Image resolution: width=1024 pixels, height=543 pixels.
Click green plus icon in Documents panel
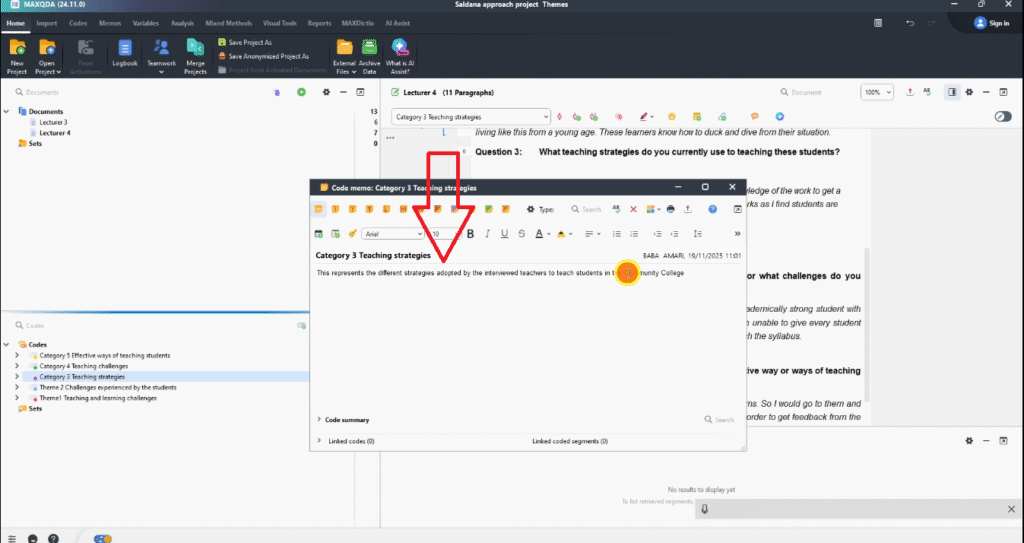(301, 92)
